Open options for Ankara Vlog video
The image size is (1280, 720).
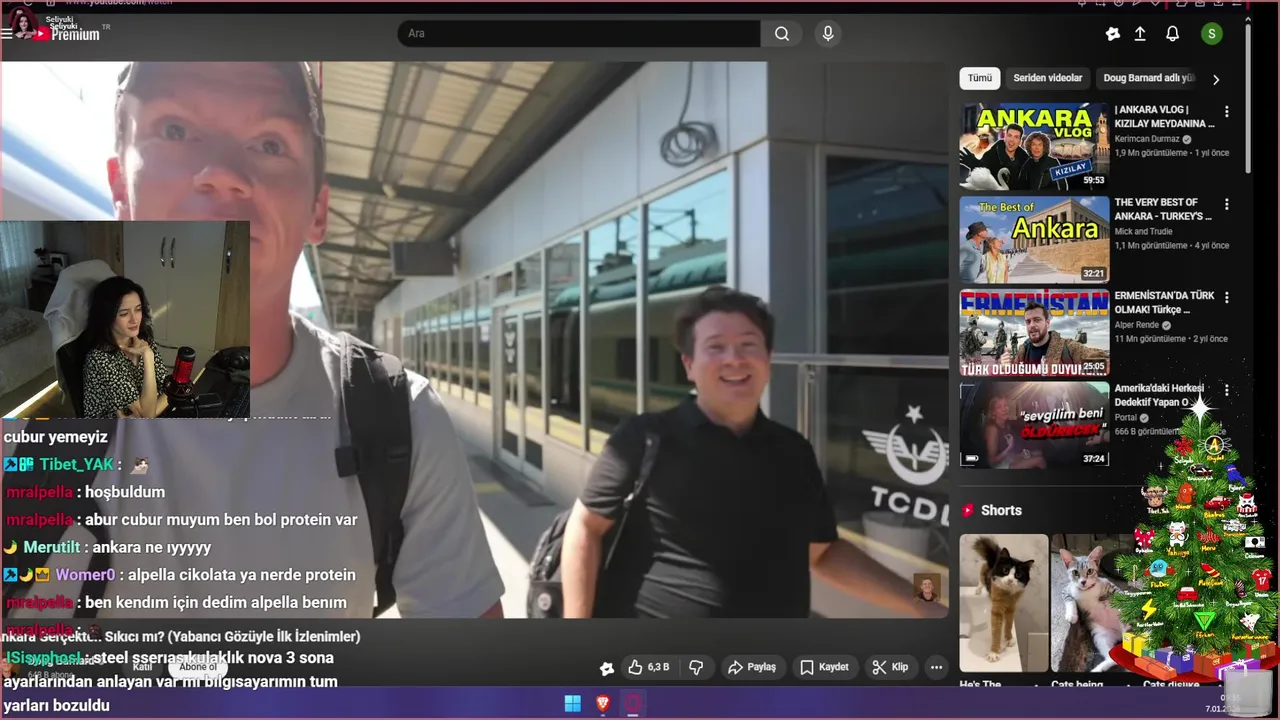tap(1227, 111)
